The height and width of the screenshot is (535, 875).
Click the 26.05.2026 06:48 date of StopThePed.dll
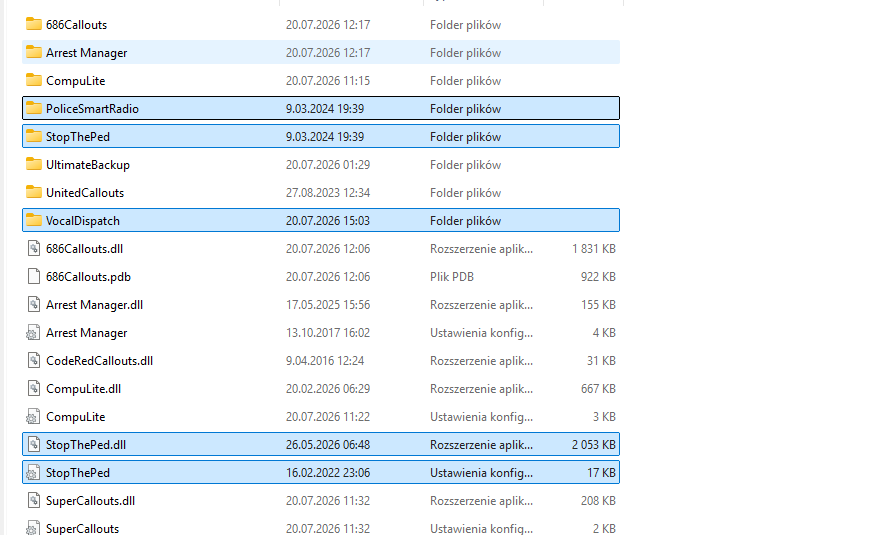click(x=328, y=445)
